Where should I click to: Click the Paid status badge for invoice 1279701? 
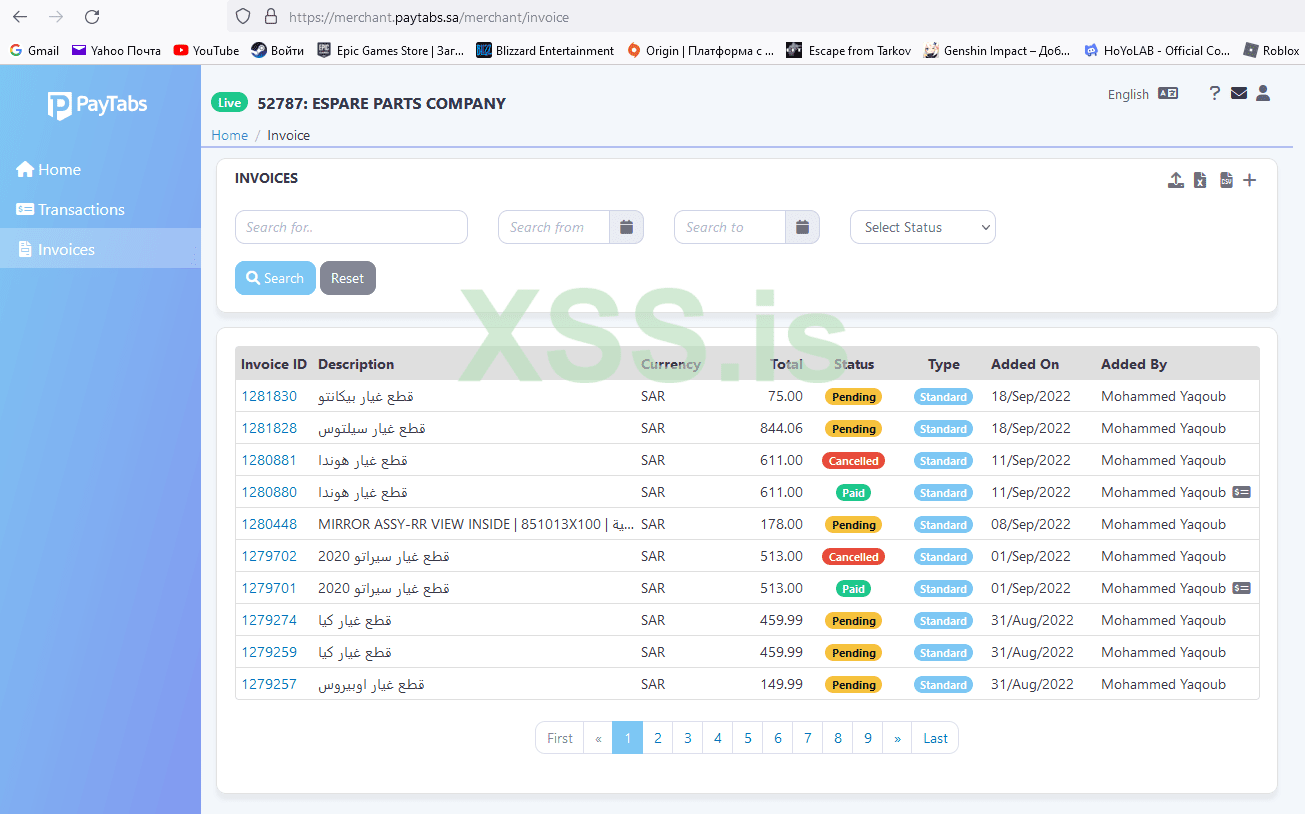point(854,589)
